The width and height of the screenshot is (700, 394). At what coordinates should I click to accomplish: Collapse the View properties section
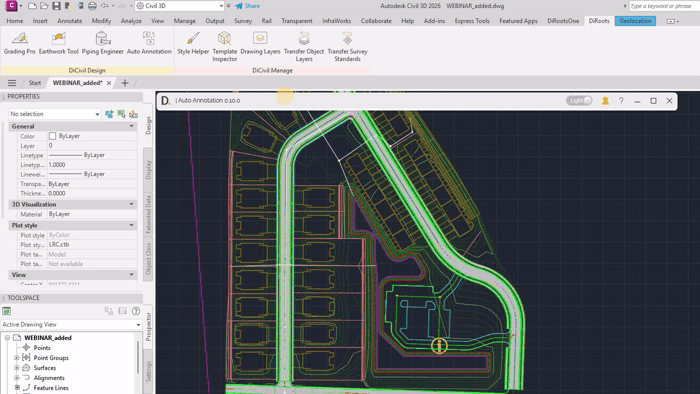(x=131, y=274)
